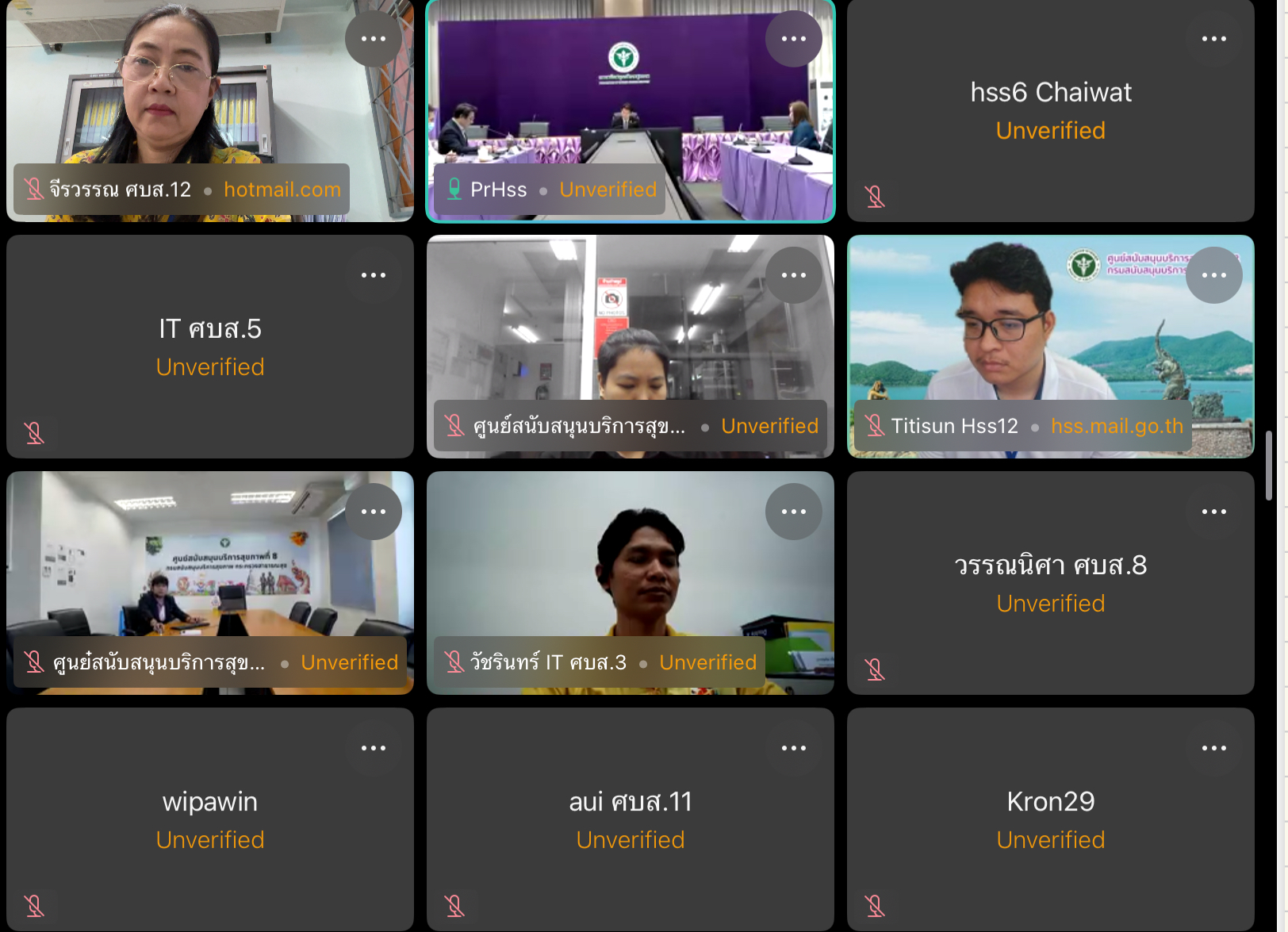The width and height of the screenshot is (1288, 932).
Task: Click Unverified label under wipawin
Action: [x=210, y=840]
